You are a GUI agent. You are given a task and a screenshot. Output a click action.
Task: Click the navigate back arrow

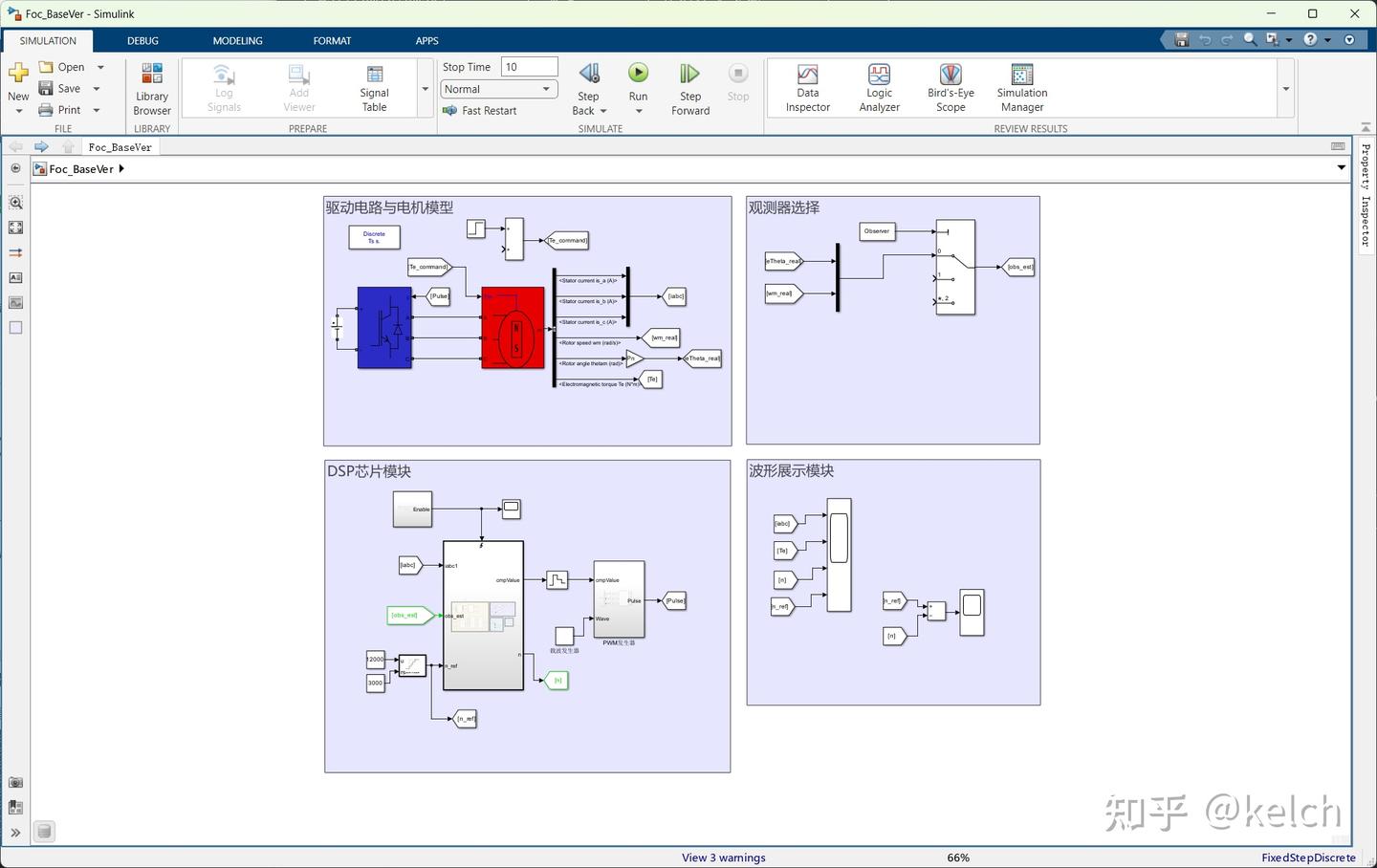pyautogui.click(x=15, y=146)
